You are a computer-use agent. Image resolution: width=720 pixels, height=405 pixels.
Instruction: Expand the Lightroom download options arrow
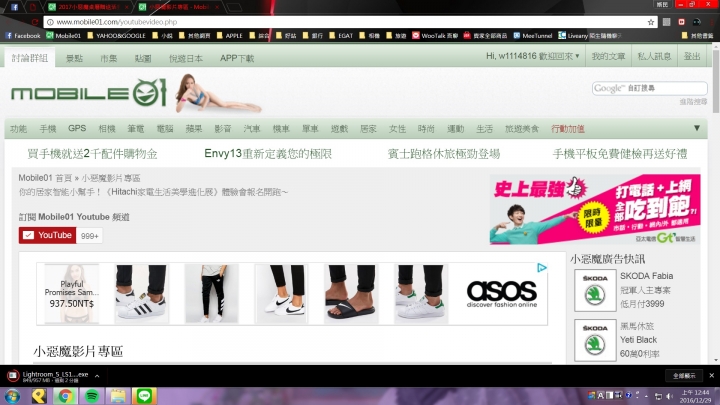tap(97, 376)
